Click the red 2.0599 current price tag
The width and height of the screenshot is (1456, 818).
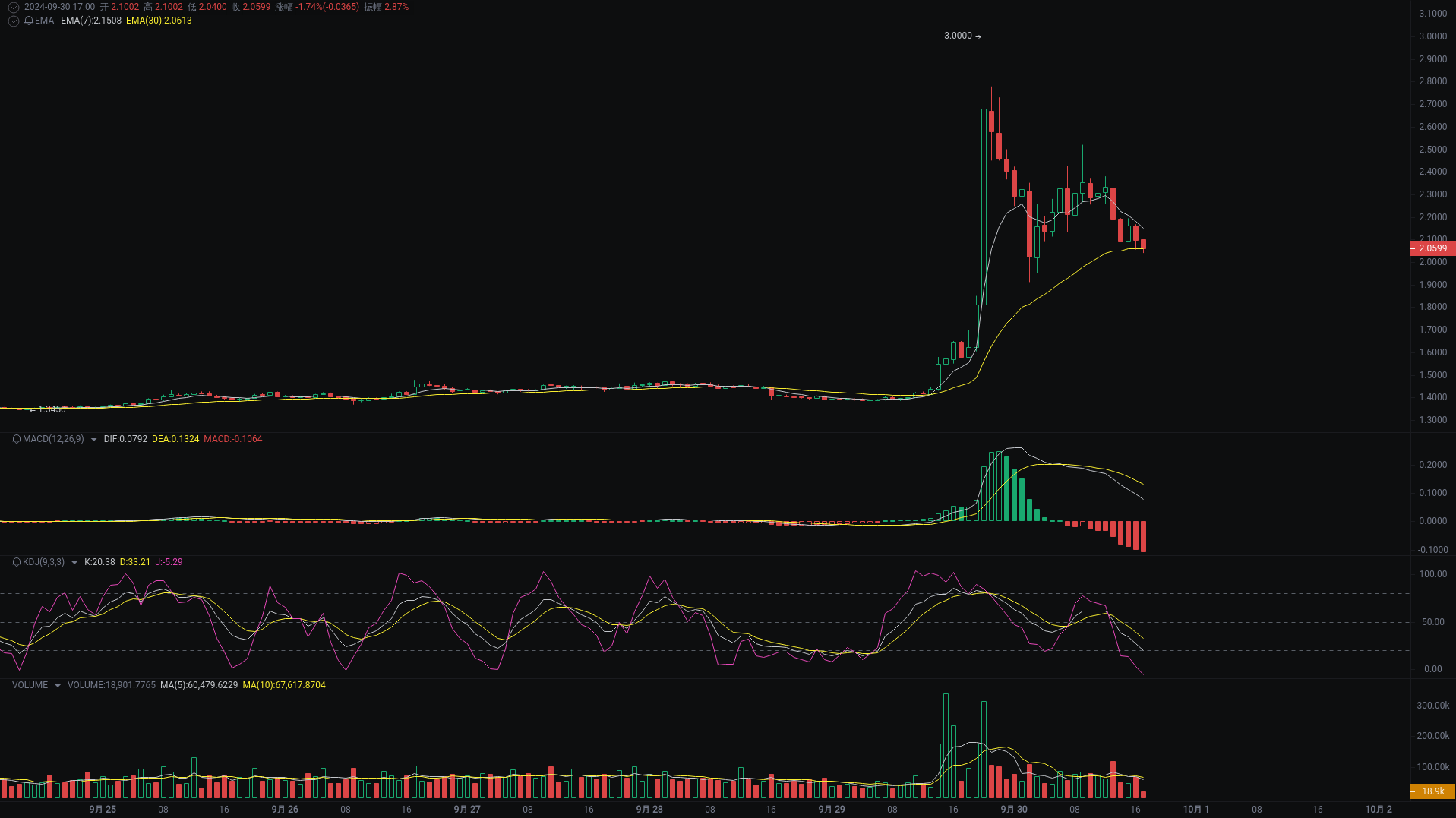[x=1432, y=248]
